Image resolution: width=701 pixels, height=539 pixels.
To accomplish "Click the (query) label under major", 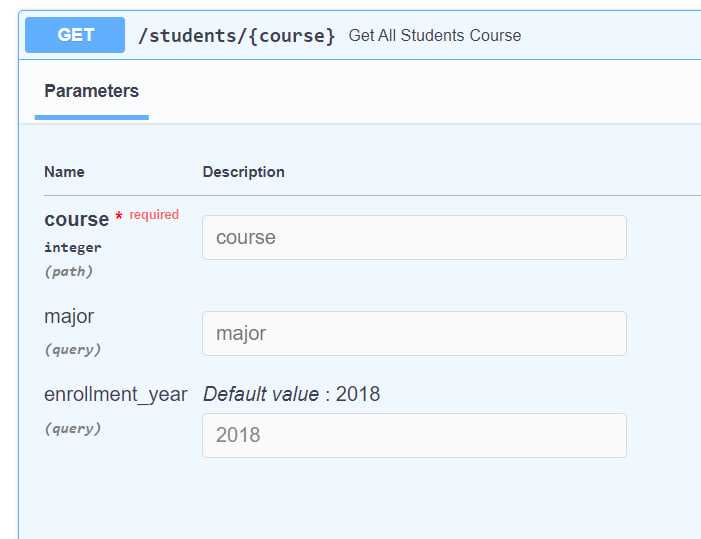I will point(72,350).
